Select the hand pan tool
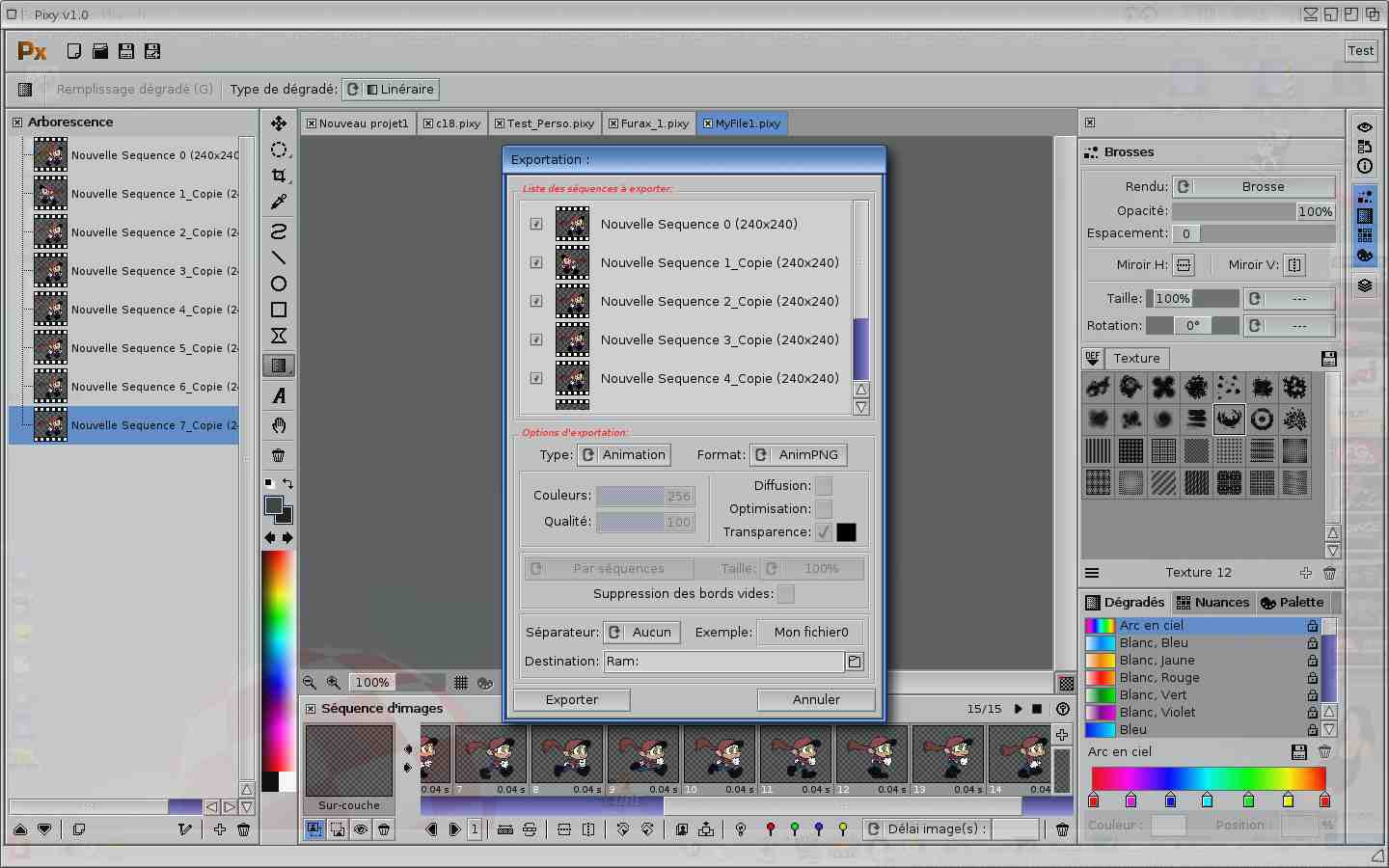 pyautogui.click(x=279, y=425)
